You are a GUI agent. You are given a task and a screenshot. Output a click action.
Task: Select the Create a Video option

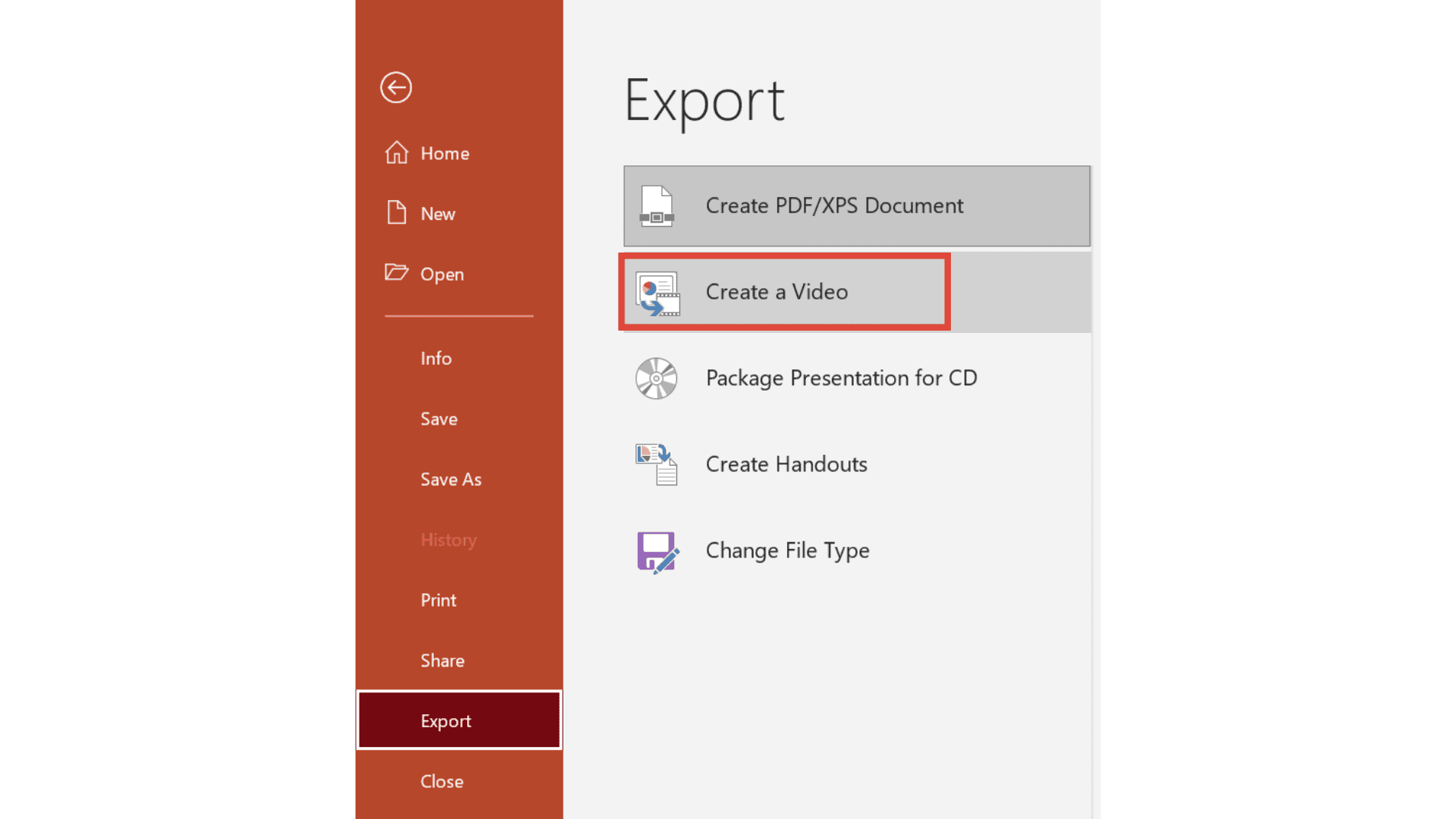click(857, 292)
